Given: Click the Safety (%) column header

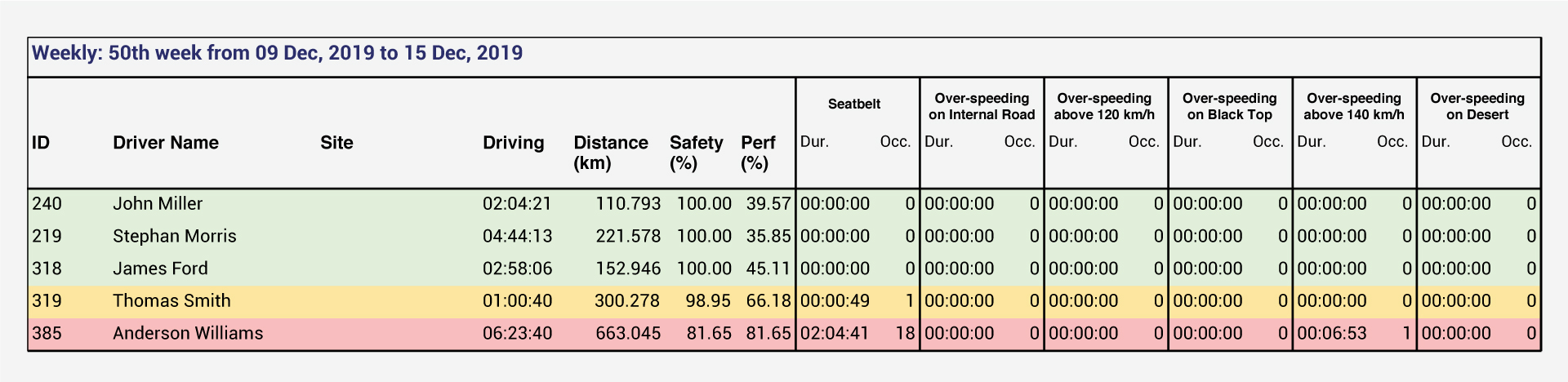Looking at the screenshot, I should point(696,153).
